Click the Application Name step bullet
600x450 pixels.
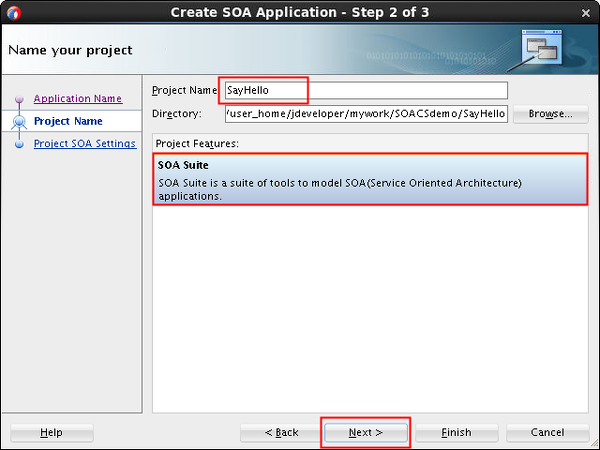19,99
